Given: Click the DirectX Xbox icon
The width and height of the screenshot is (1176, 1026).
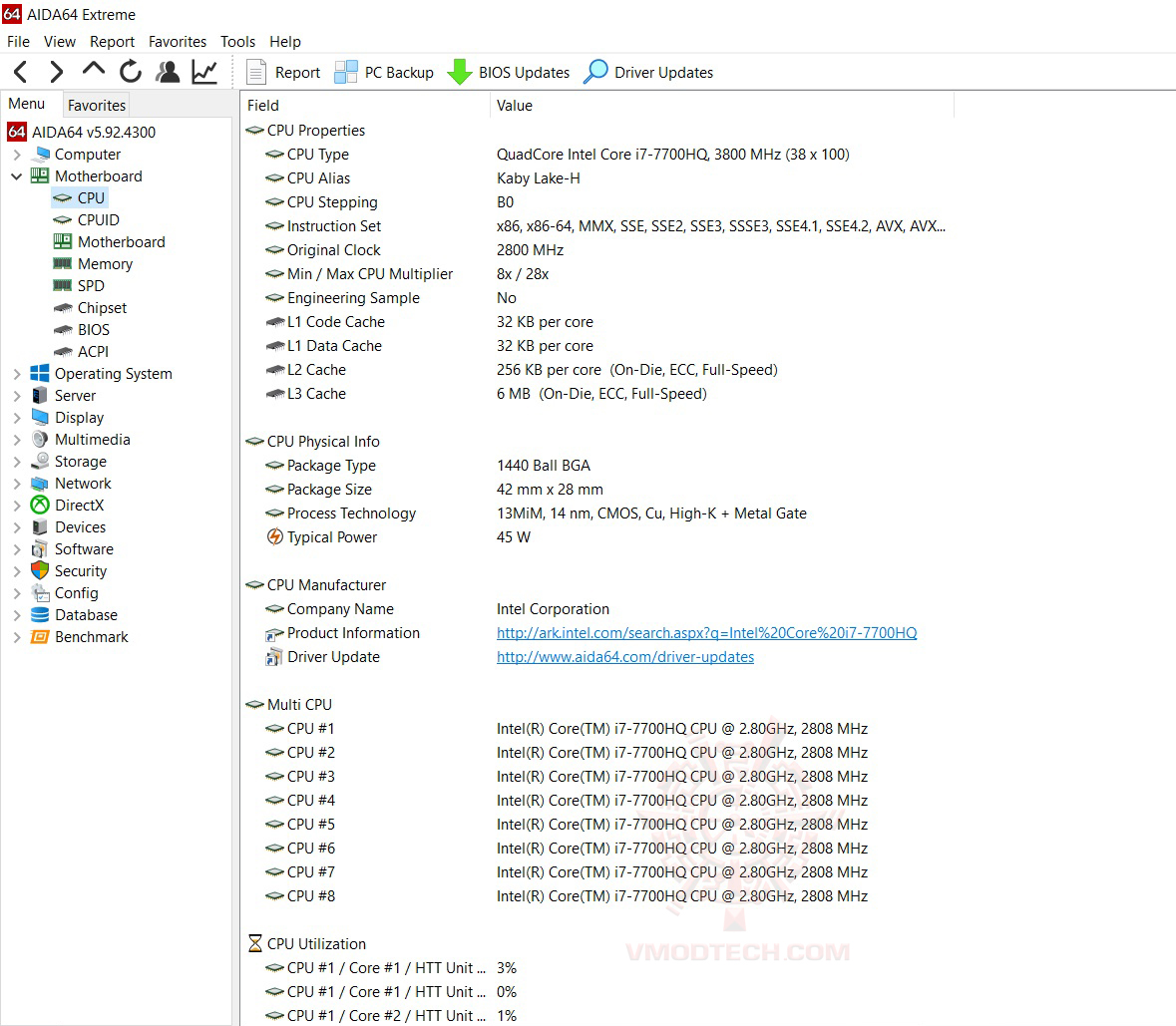Looking at the screenshot, I should (x=40, y=506).
